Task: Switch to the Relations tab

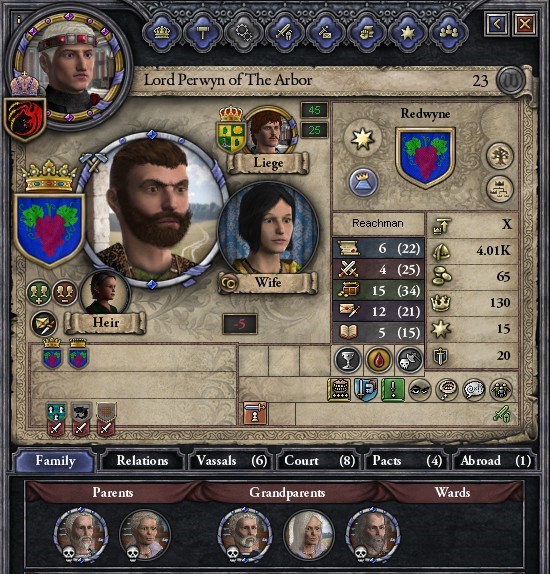Action: pos(142,461)
